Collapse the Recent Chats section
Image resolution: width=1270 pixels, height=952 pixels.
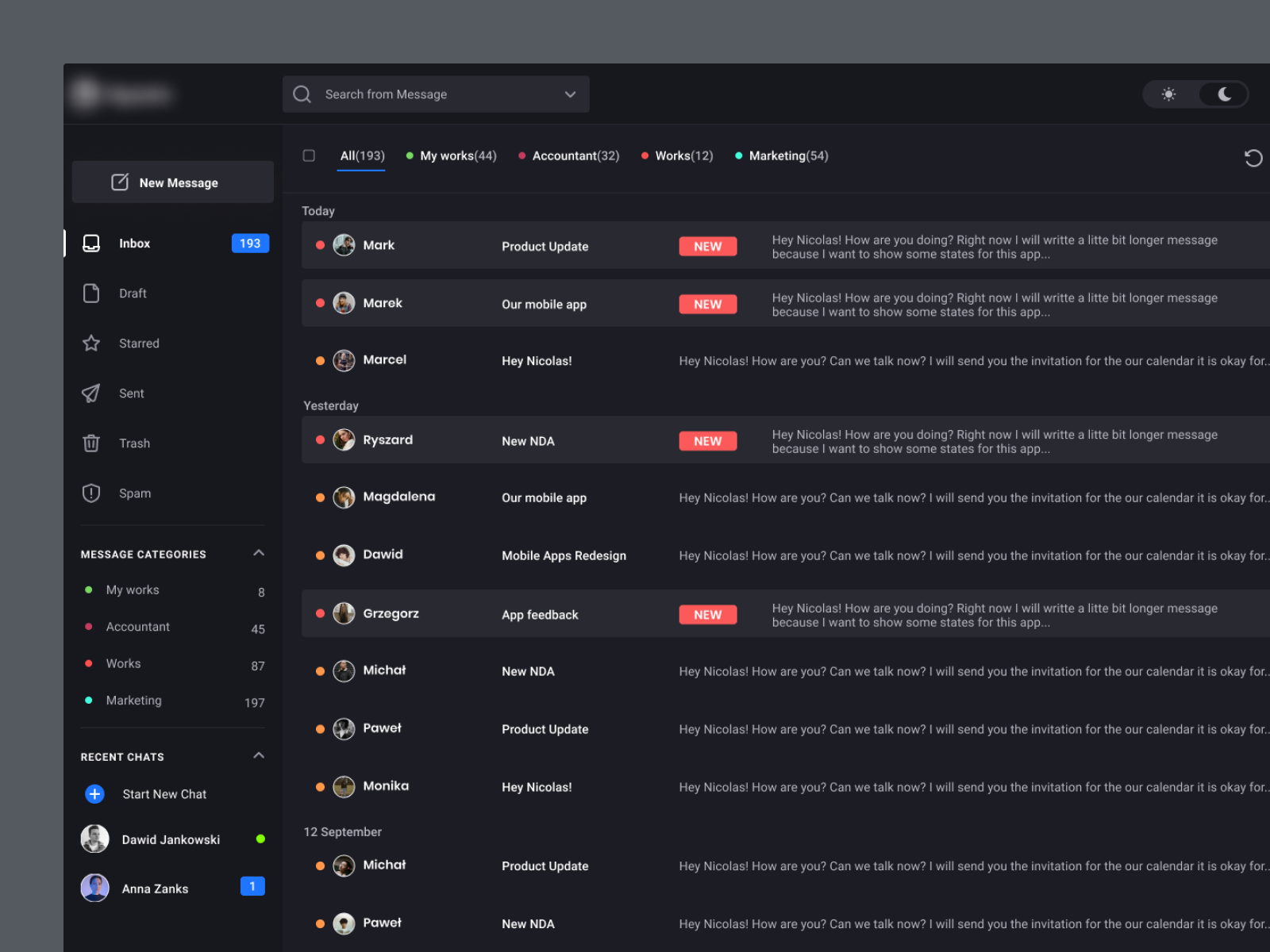pos(259,755)
